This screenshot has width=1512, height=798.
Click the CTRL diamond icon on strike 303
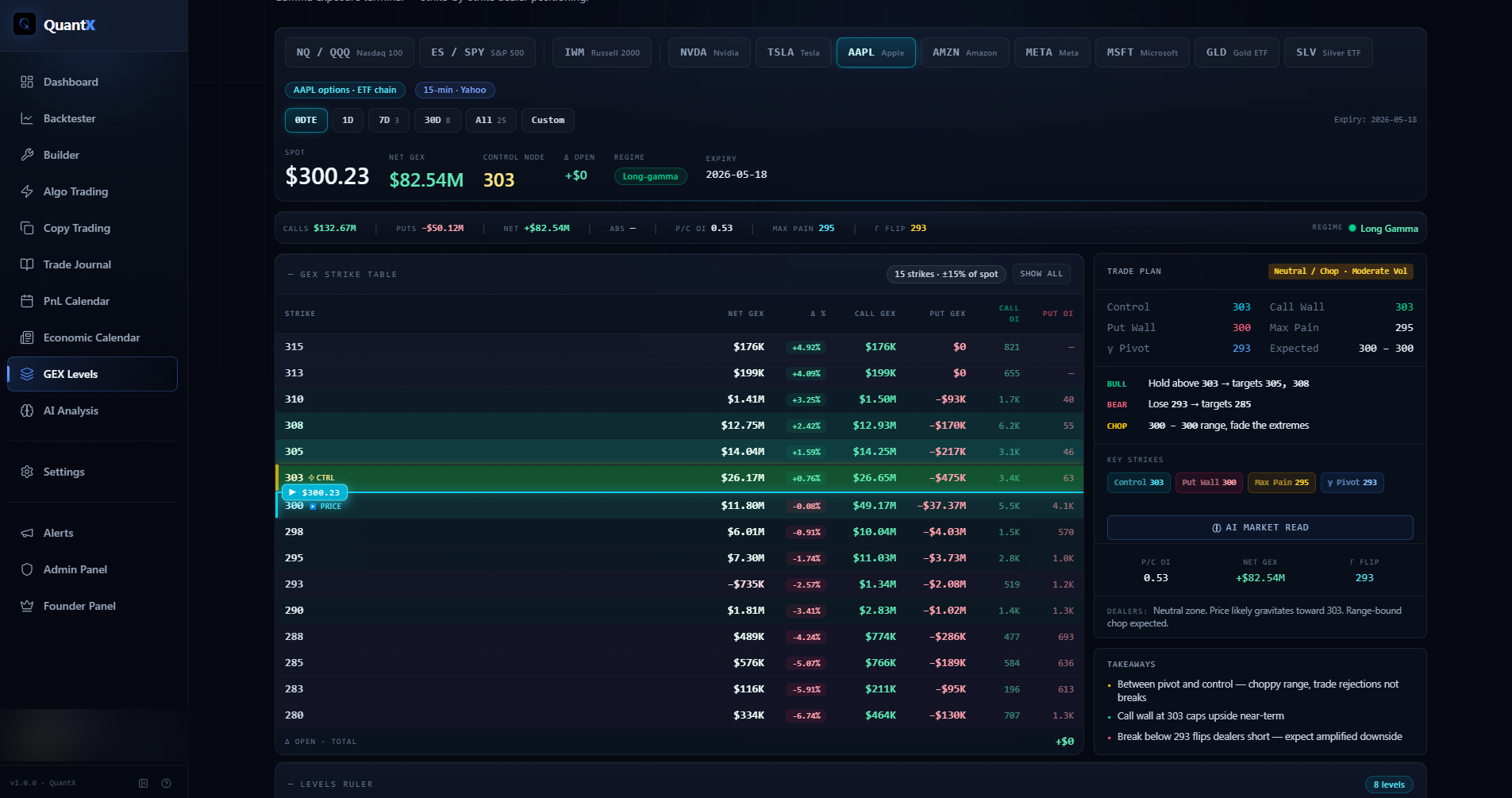311,478
